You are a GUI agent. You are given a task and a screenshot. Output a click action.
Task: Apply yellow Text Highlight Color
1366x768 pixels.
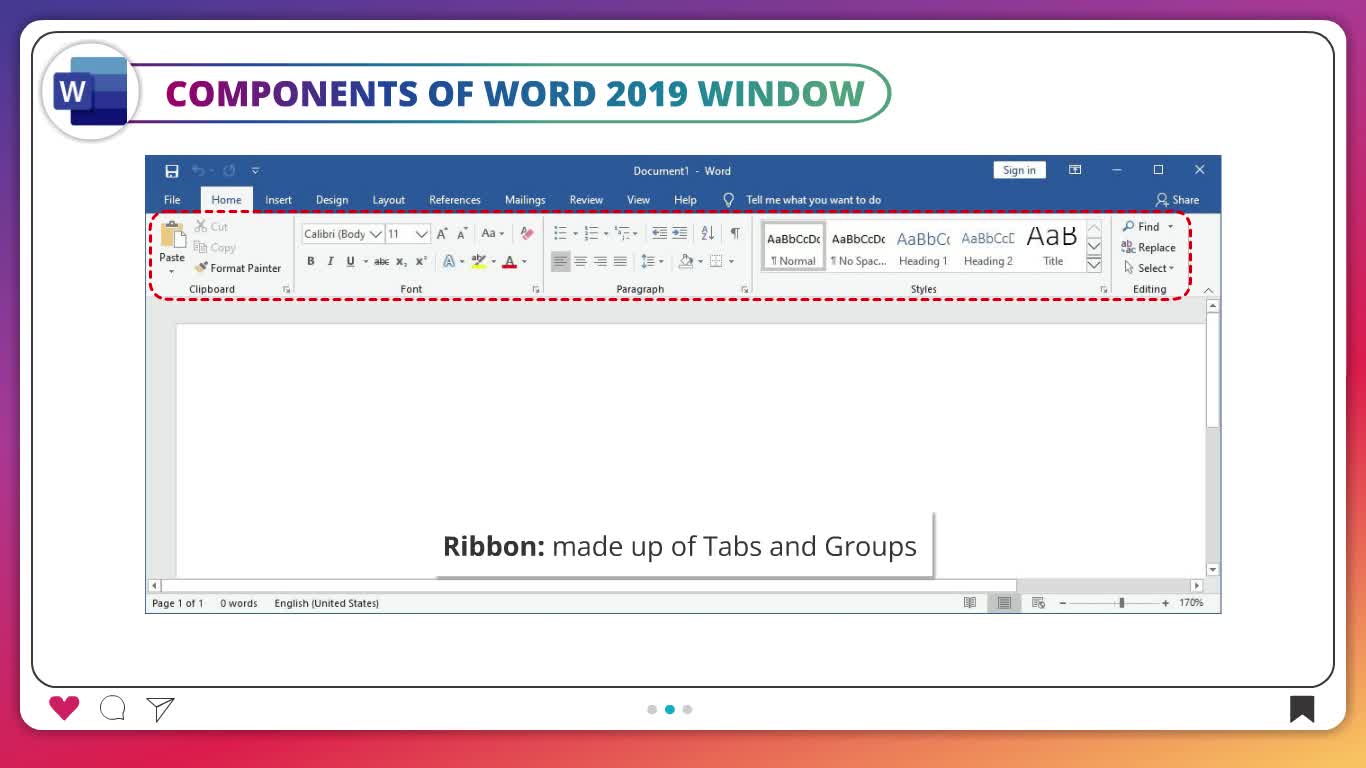pos(479,262)
